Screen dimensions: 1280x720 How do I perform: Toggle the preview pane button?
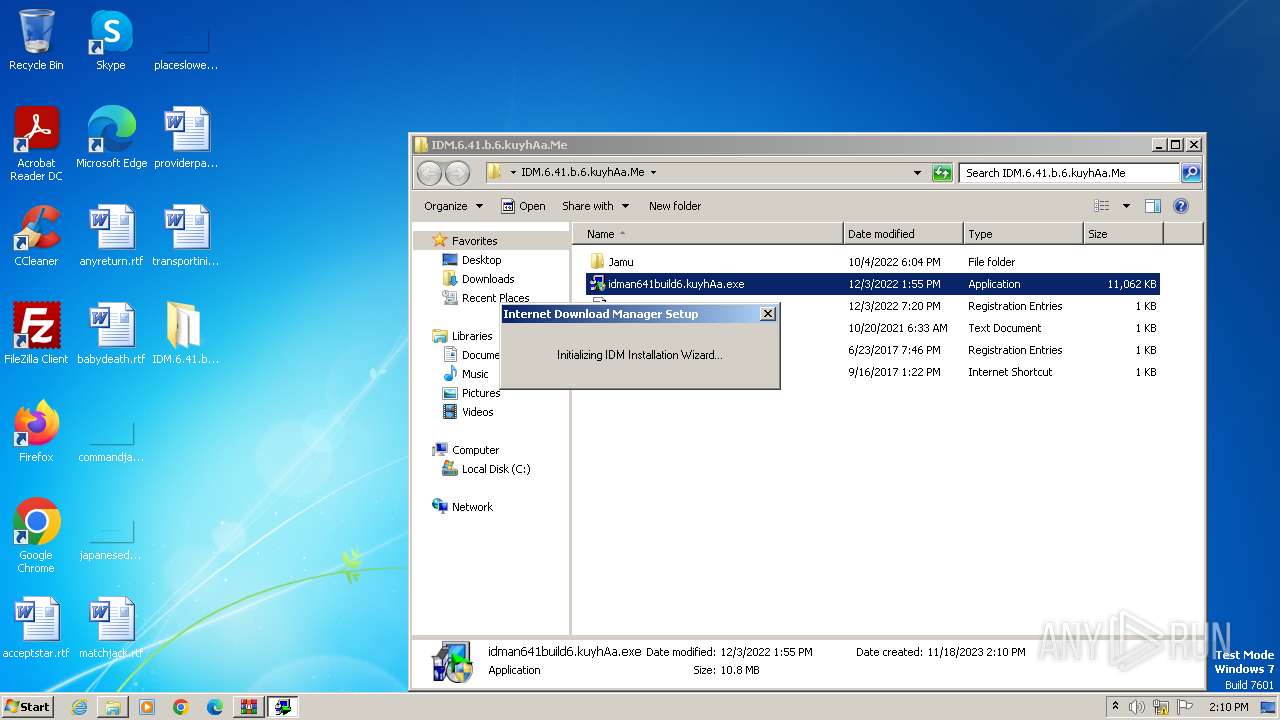(x=1152, y=206)
